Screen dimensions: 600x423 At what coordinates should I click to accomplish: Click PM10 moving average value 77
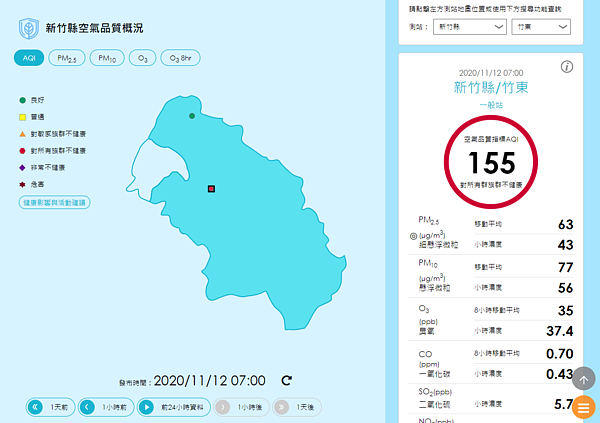click(x=566, y=267)
